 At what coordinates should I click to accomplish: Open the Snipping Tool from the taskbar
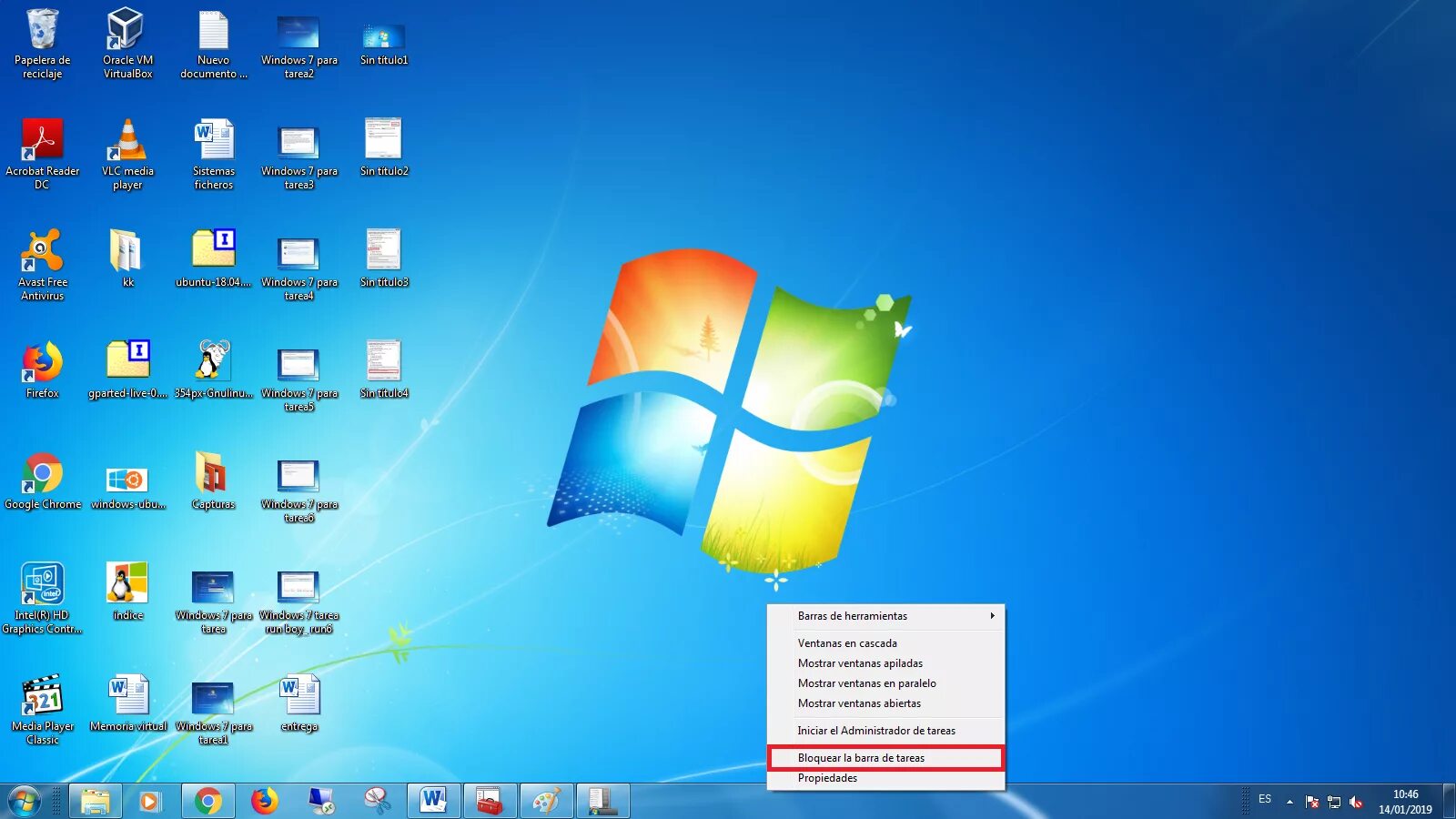377,801
